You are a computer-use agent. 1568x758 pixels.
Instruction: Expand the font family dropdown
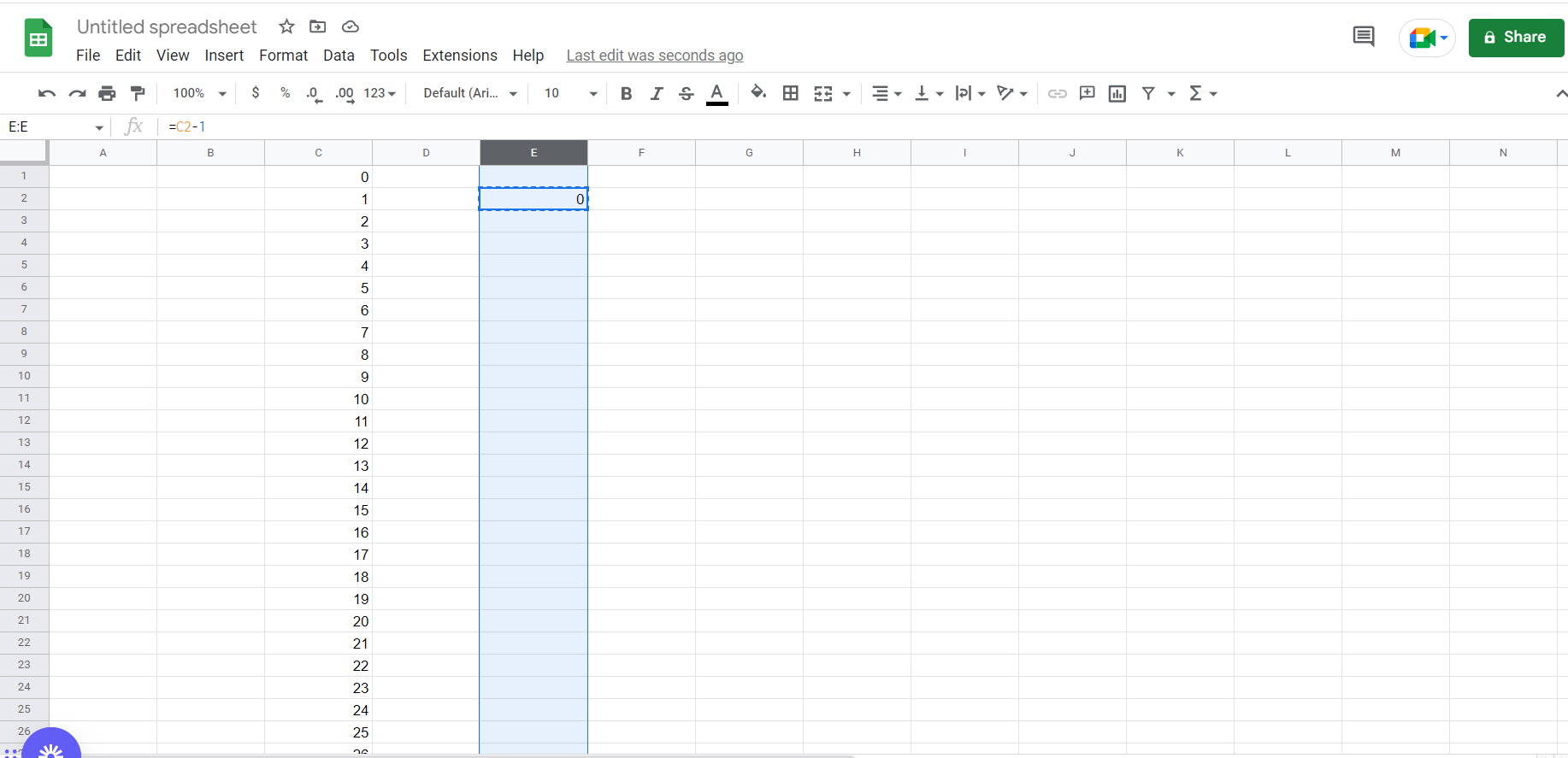(470, 93)
